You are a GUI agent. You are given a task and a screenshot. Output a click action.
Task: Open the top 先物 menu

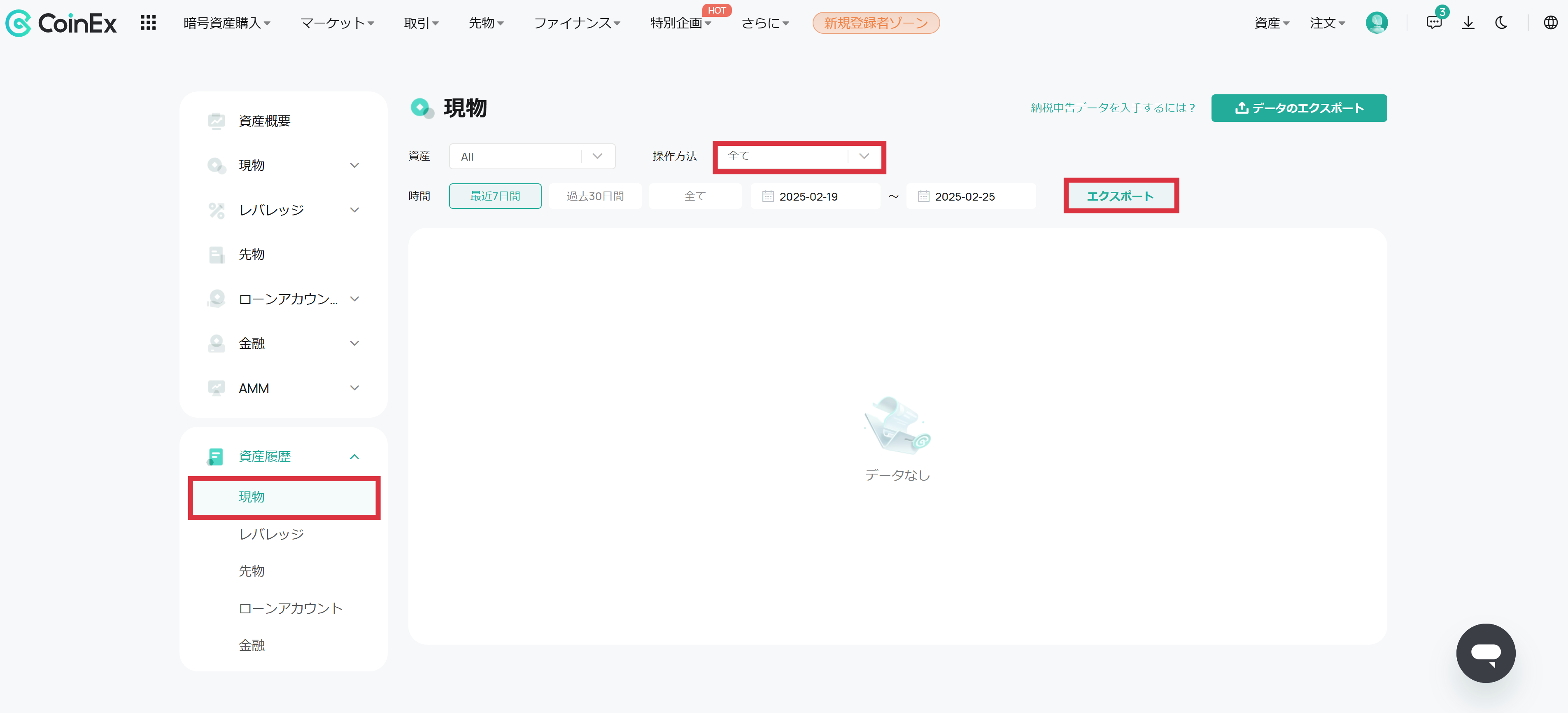(486, 23)
